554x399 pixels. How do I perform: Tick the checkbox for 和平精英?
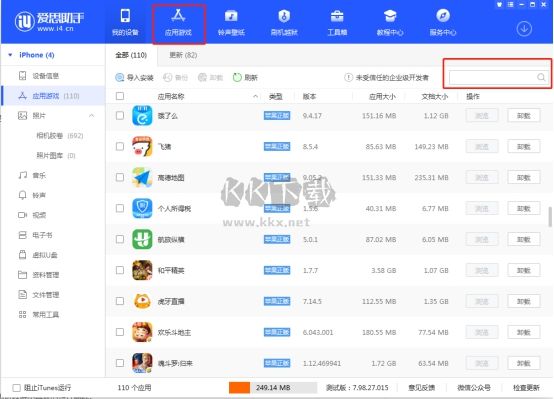120,270
